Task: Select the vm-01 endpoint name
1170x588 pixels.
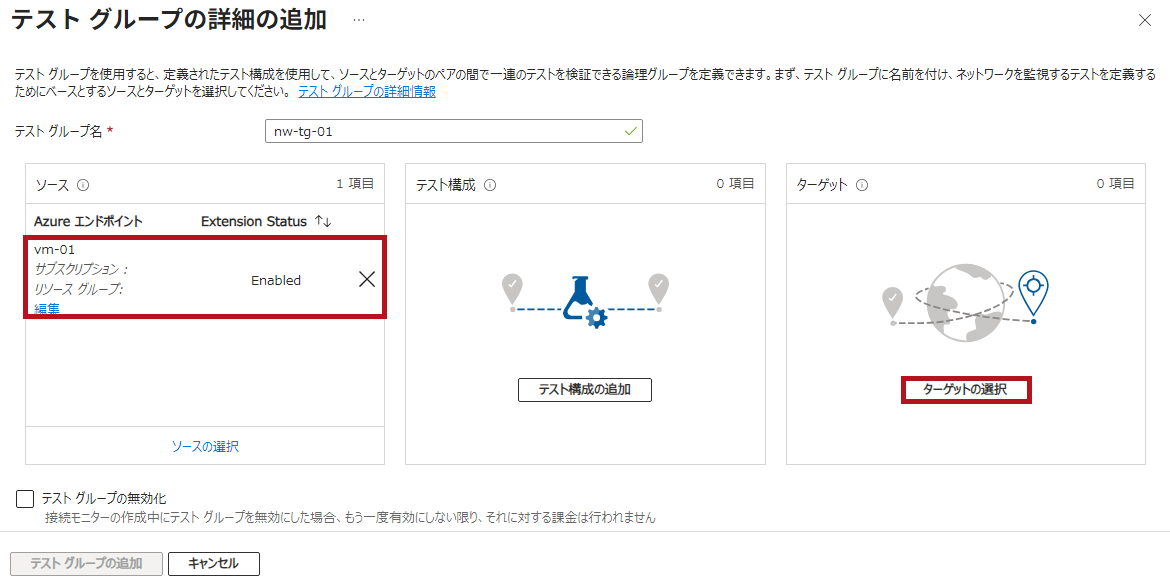Action: coord(54,249)
